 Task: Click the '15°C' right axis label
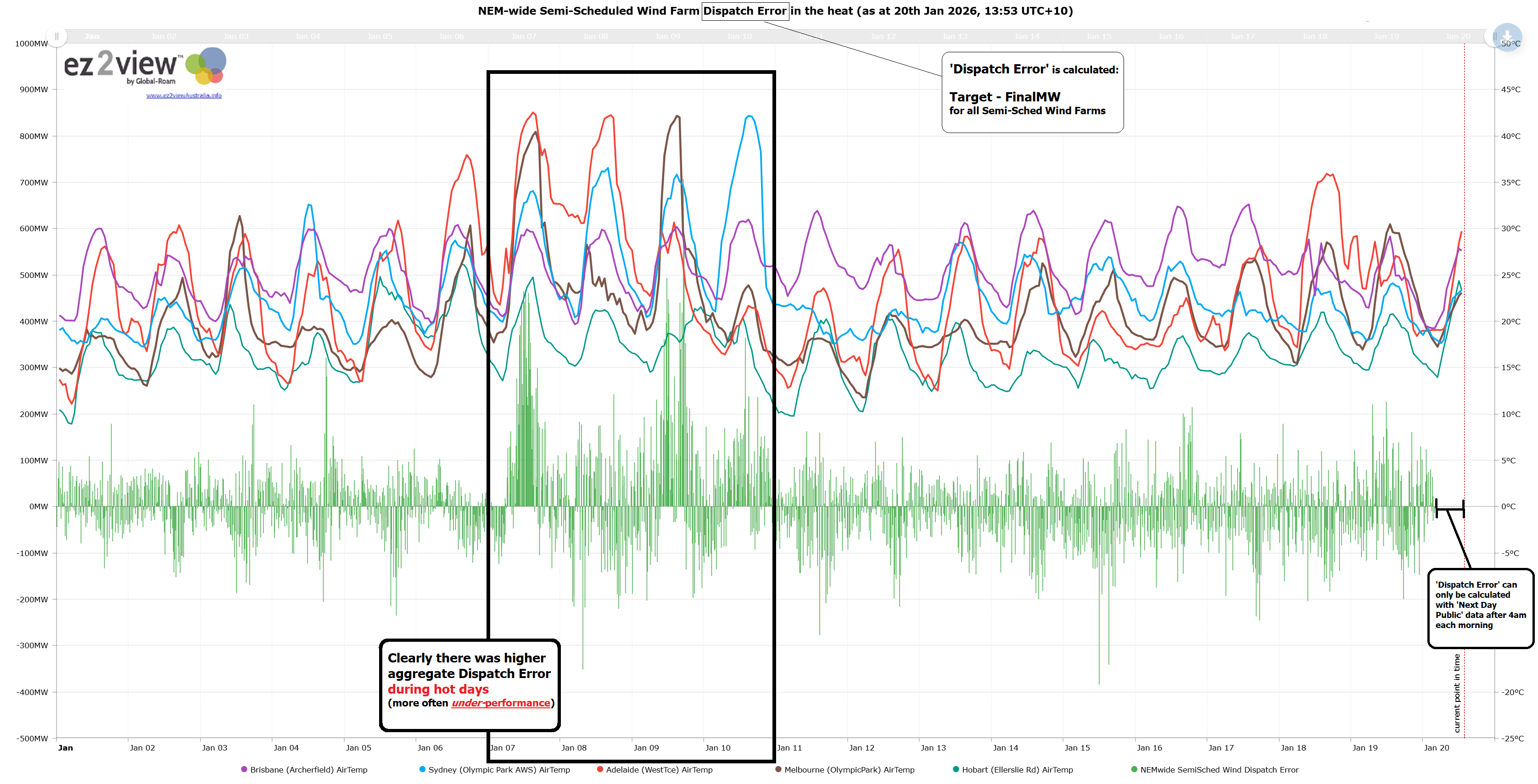point(1510,367)
